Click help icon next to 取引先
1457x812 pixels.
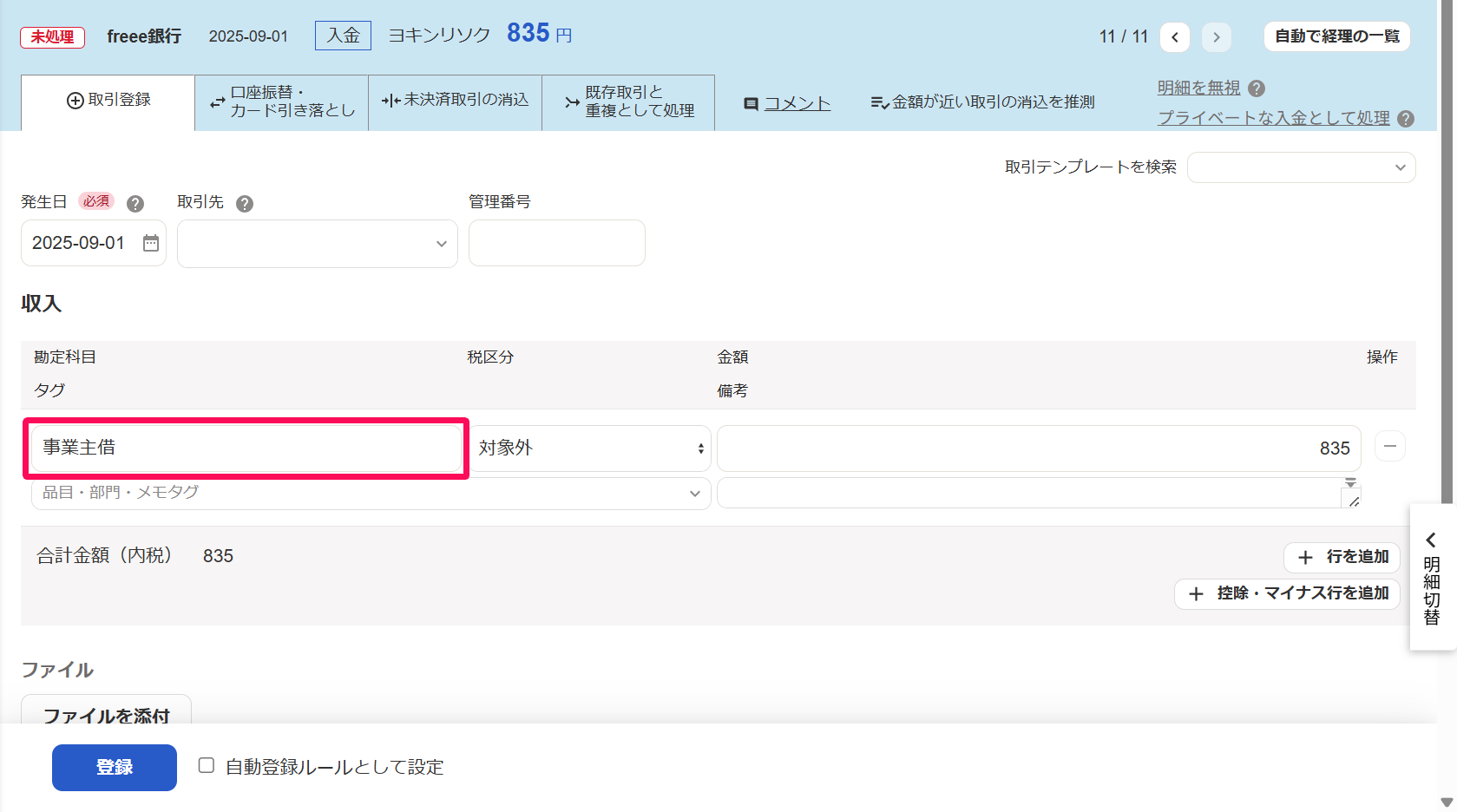(245, 204)
